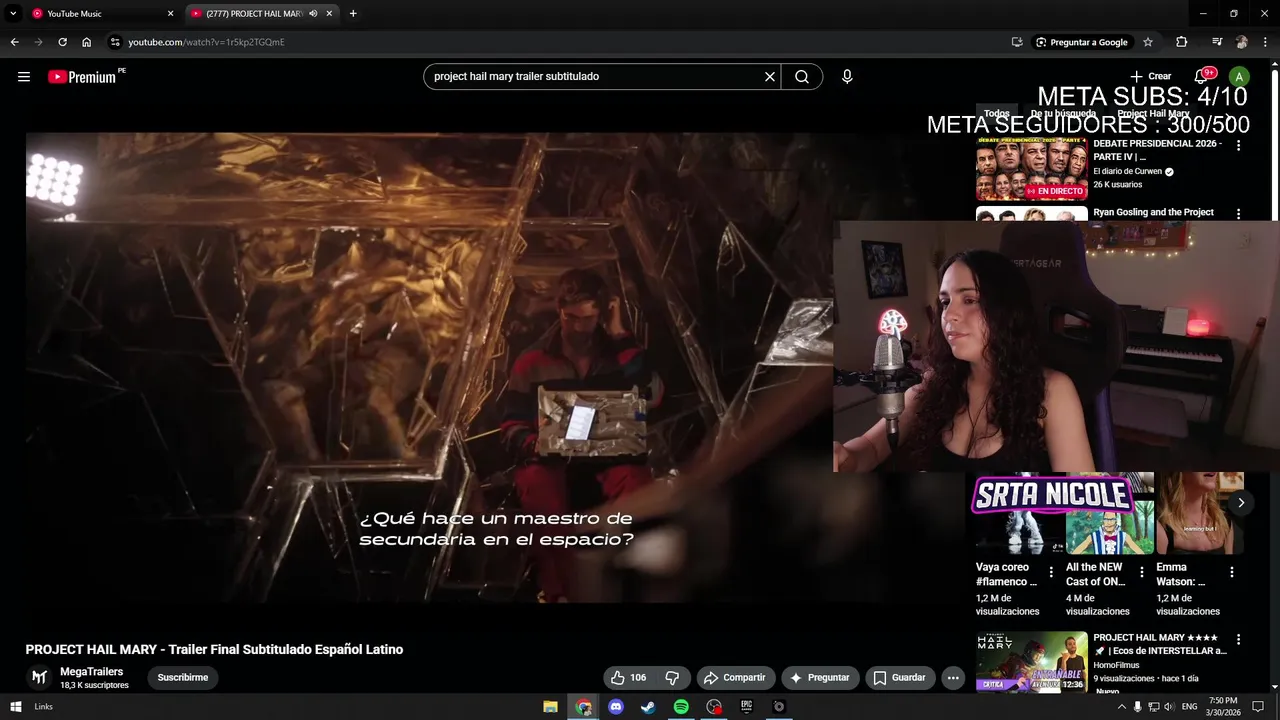Viewport: 1280px width, 720px height.
Task: Open Chrome three-dot menu
Action: pyautogui.click(x=1265, y=42)
